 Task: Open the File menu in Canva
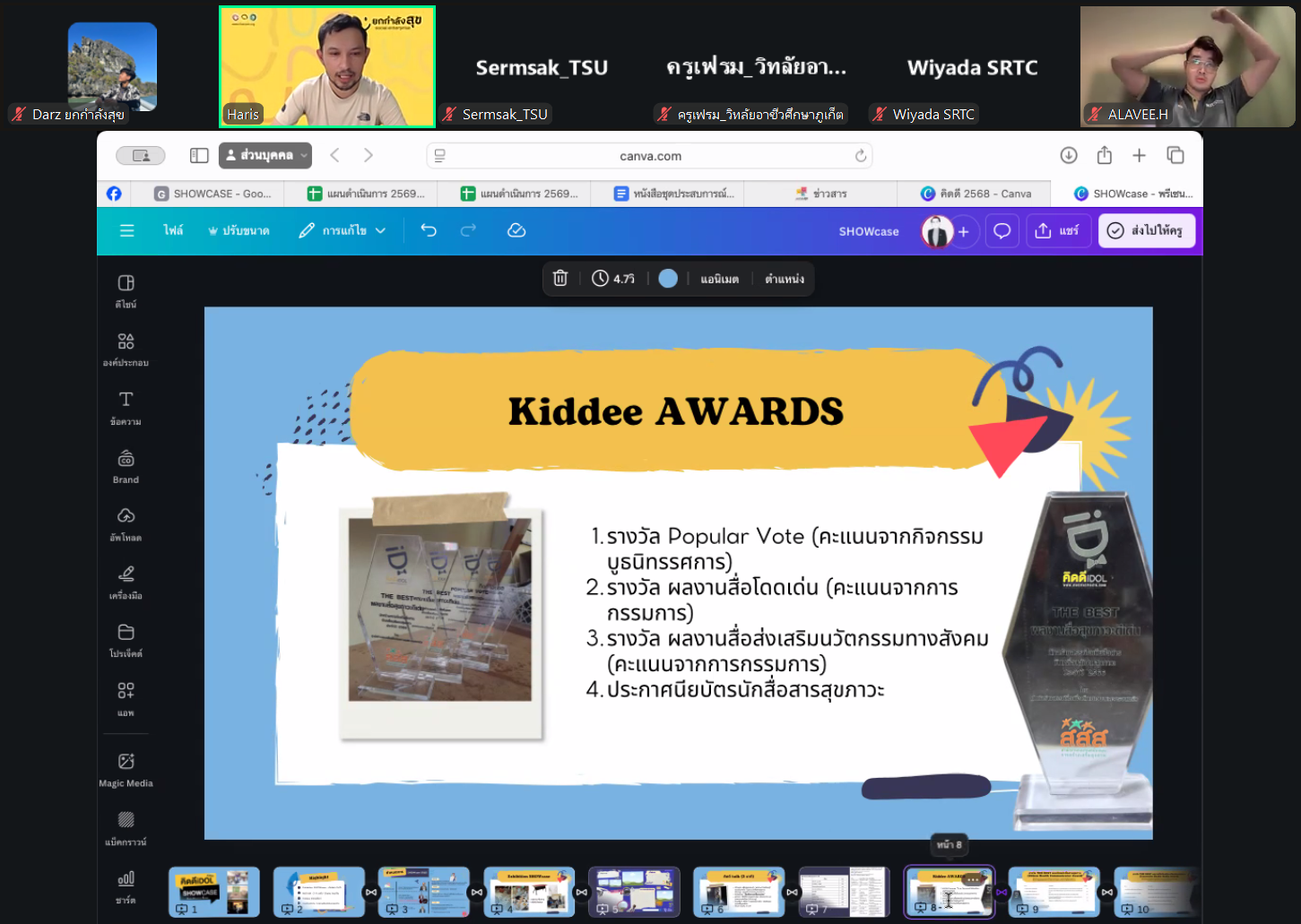pos(173,230)
